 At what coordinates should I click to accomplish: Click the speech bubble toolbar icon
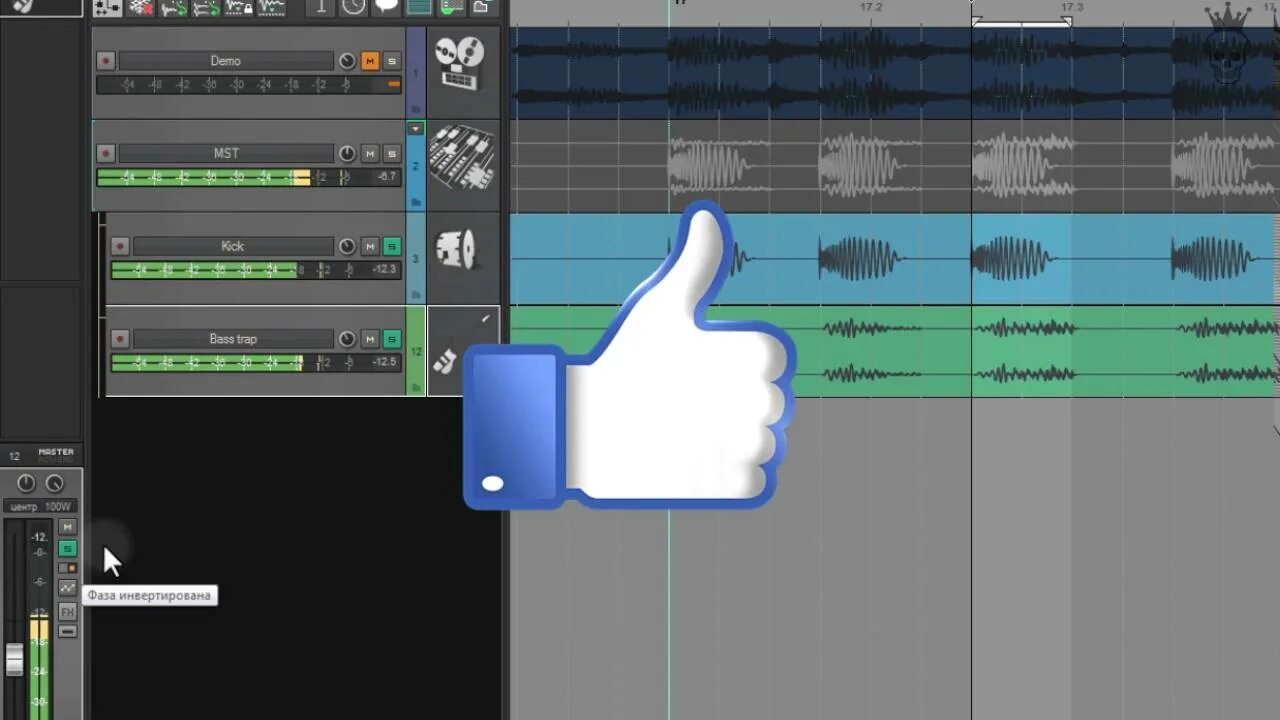tap(386, 7)
